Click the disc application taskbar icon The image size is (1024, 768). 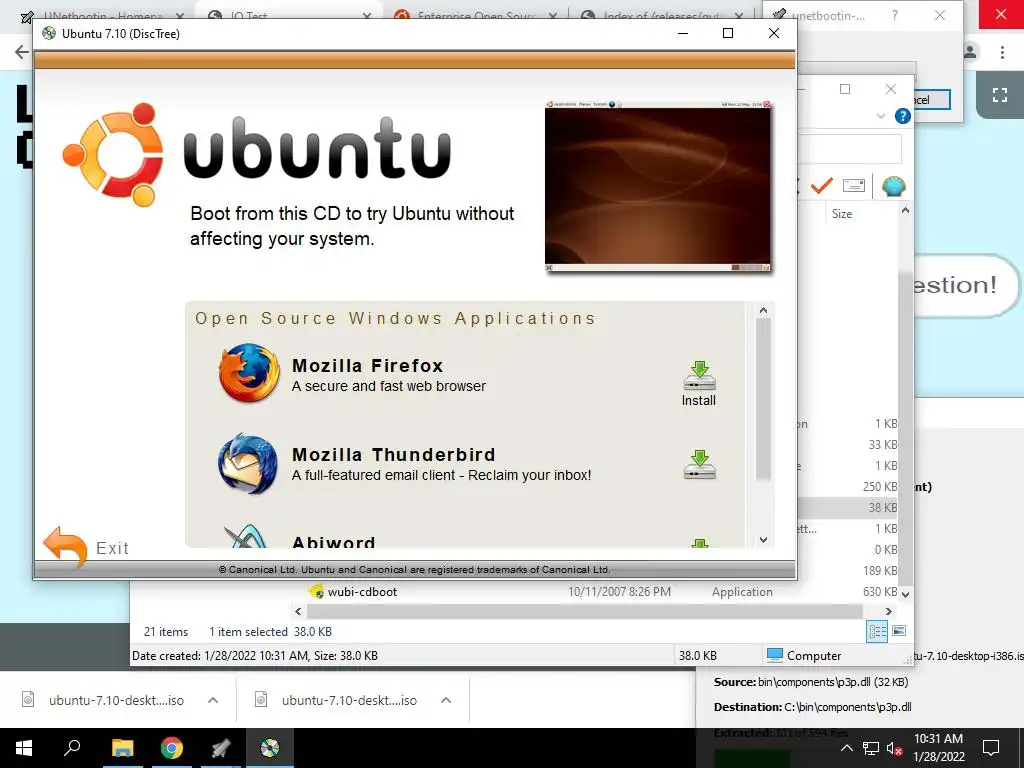(x=270, y=748)
